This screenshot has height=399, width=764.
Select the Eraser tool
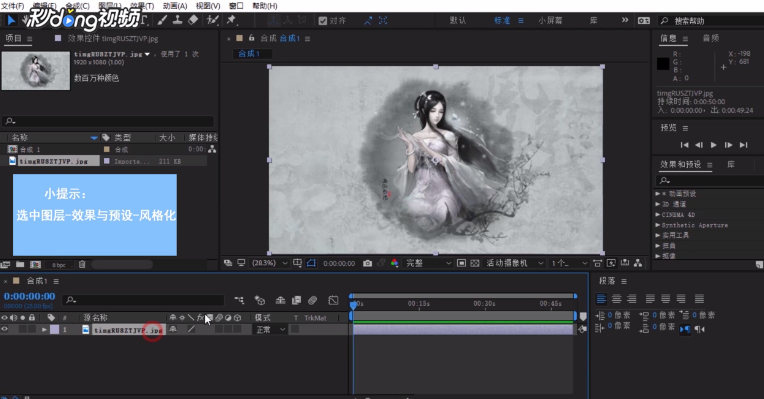tap(193, 20)
